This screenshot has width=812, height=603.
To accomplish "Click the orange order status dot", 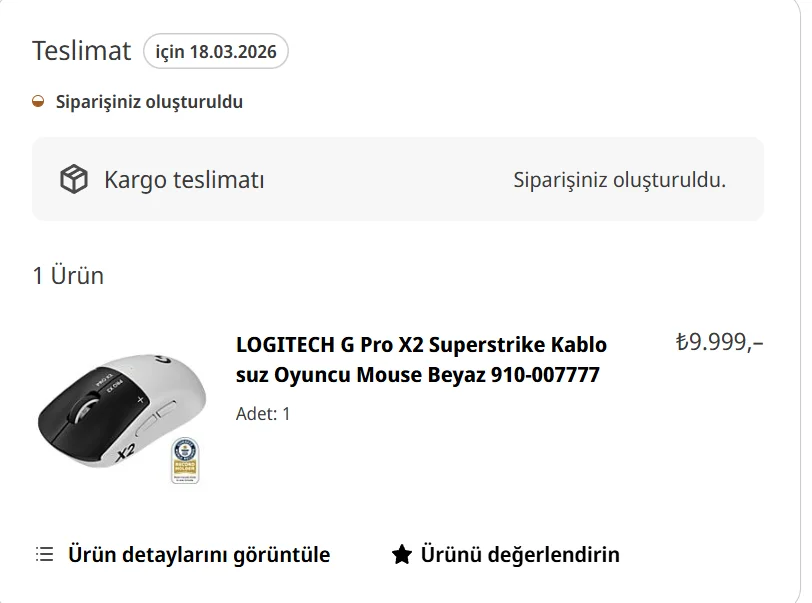I will 38,102.
